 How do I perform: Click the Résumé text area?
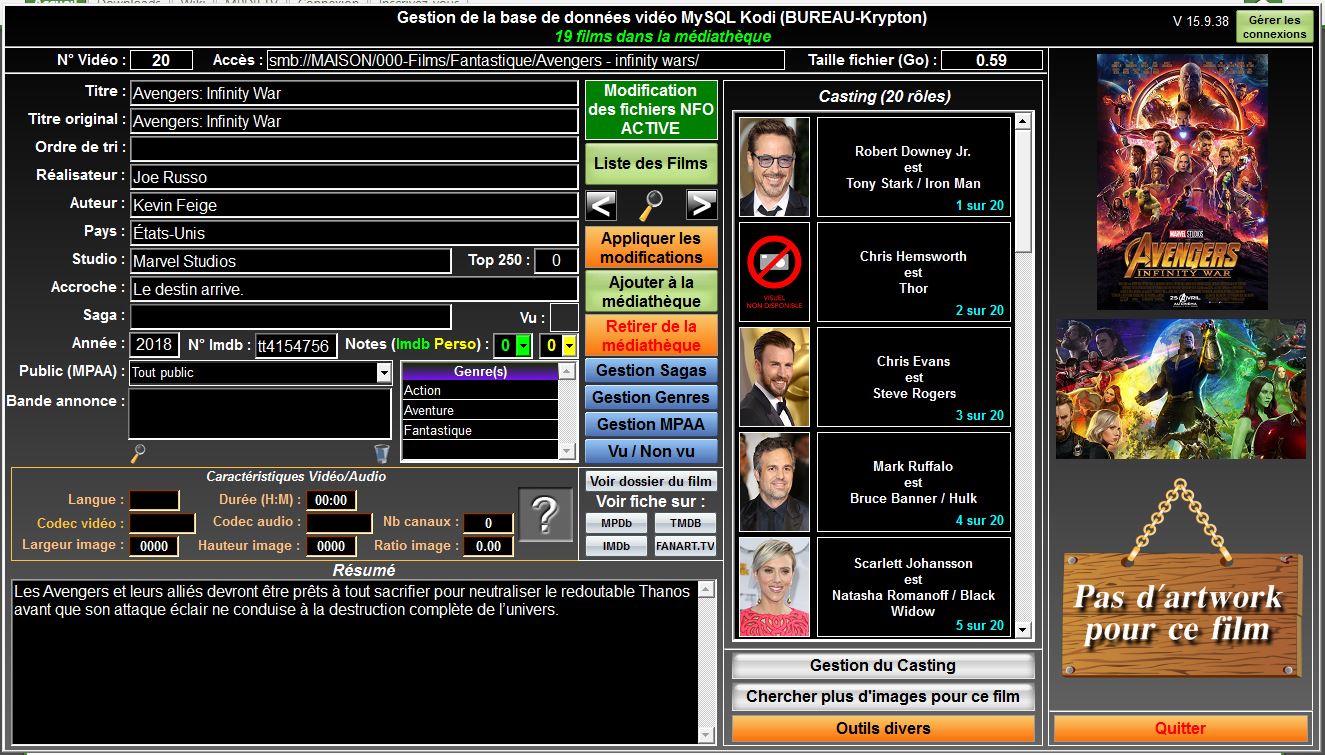click(355, 661)
